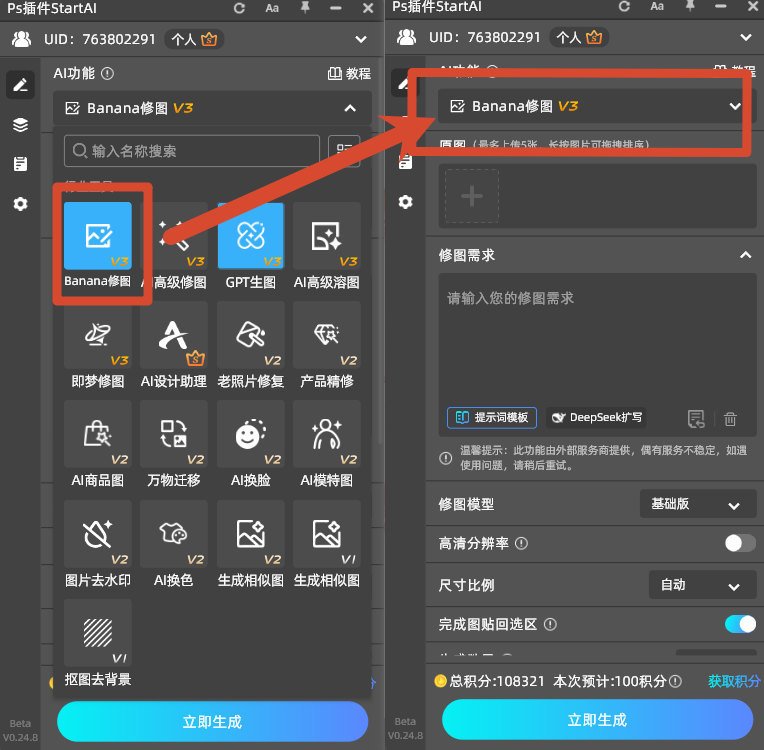Open 修图模型 基础版 dropdown
The image size is (764, 750).
click(x=697, y=504)
